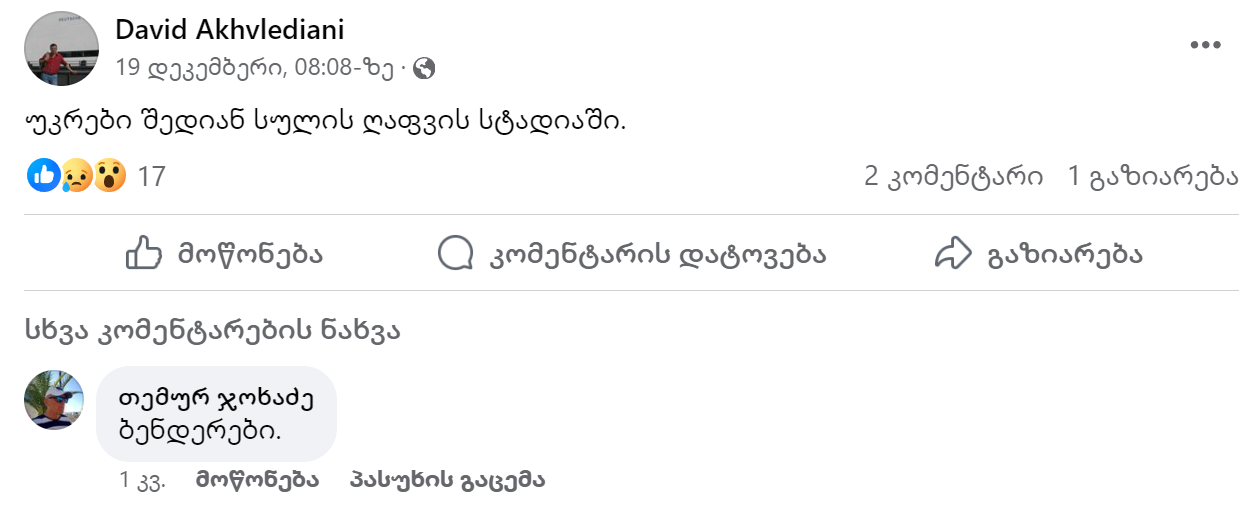Open the three-dot post options menu
Viewport: 1257px width, 509px height.
click(x=1205, y=45)
